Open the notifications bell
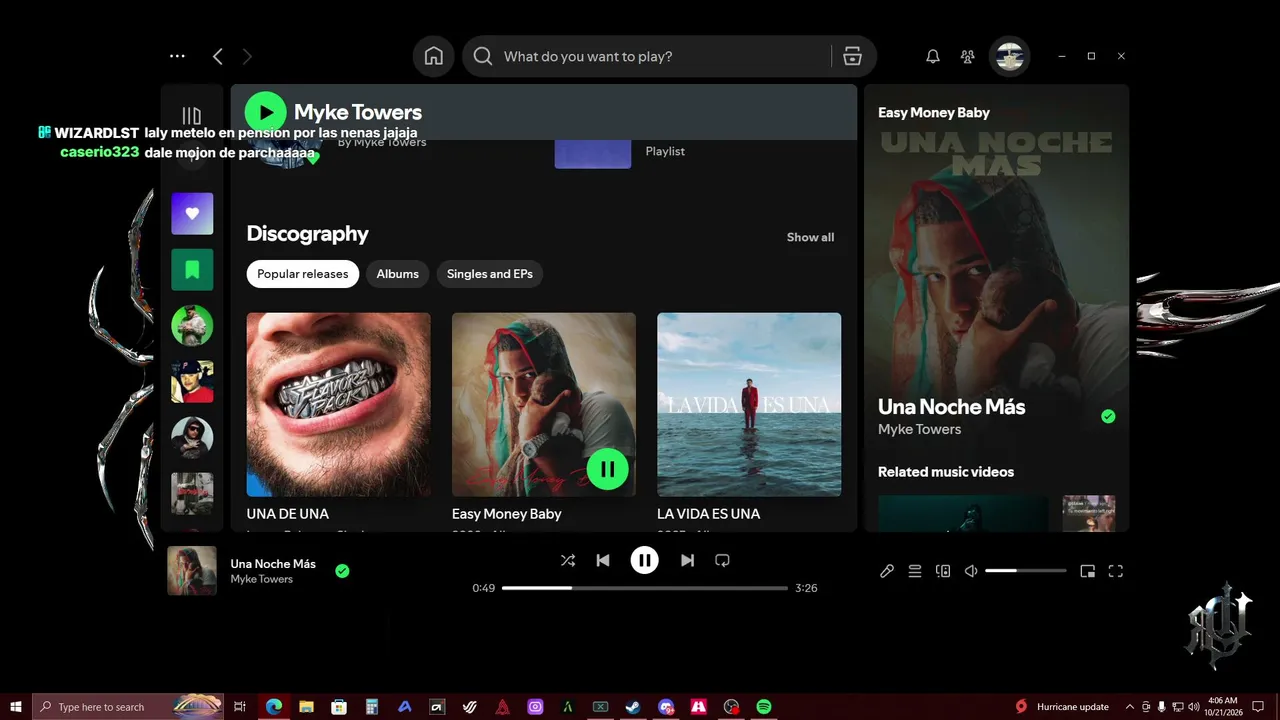 (933, 57)
